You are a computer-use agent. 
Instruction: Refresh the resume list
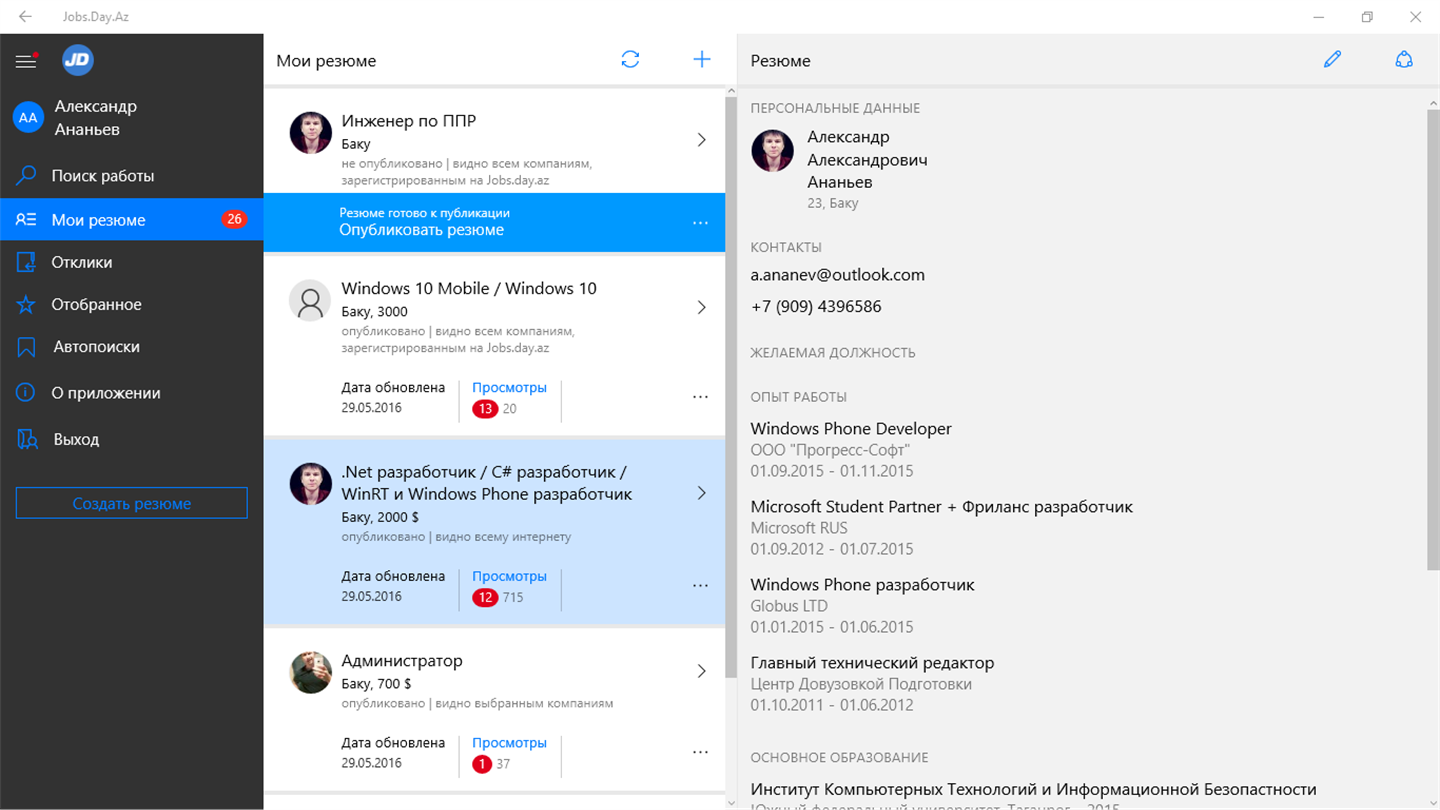point(630,60)
